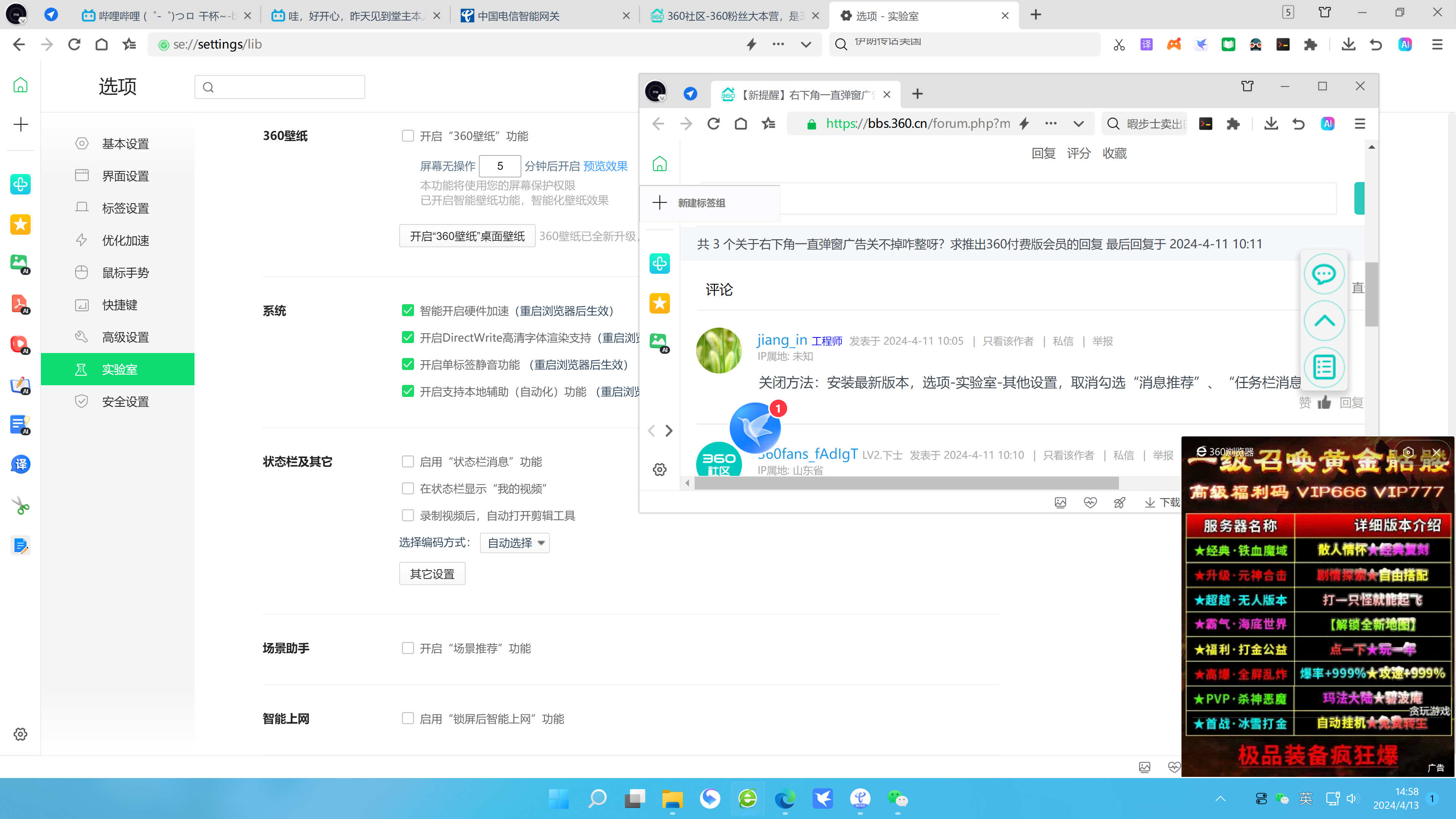Click 新建标签组 in front window
Image resolution: width=1456 pixels, height=819 pixels.
click(709, 203)
